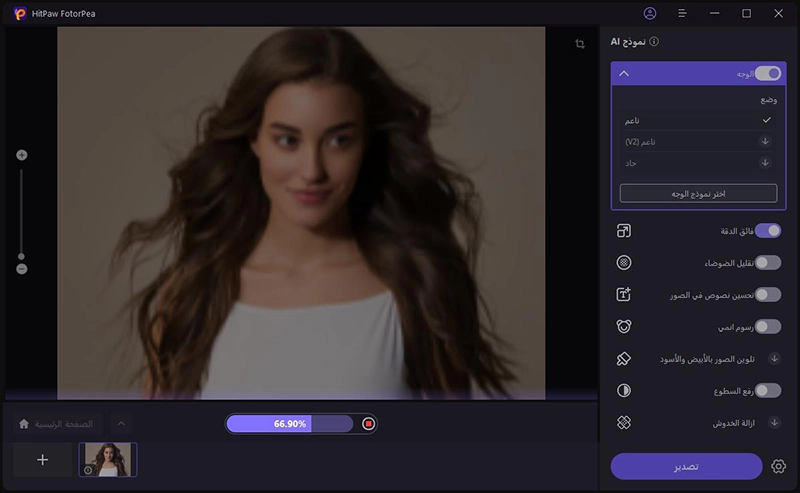Viewport: 800px width, 493px height.
Task: Toggle the الوجه face model switch
Action: [767, 73]
